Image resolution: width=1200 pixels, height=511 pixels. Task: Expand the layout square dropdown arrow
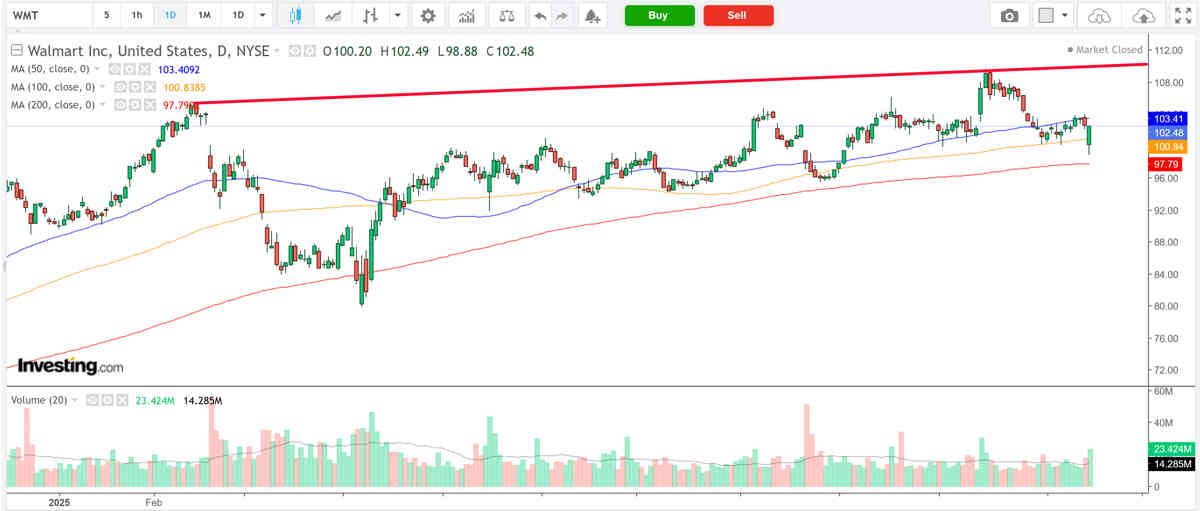tap(1065, 16)
